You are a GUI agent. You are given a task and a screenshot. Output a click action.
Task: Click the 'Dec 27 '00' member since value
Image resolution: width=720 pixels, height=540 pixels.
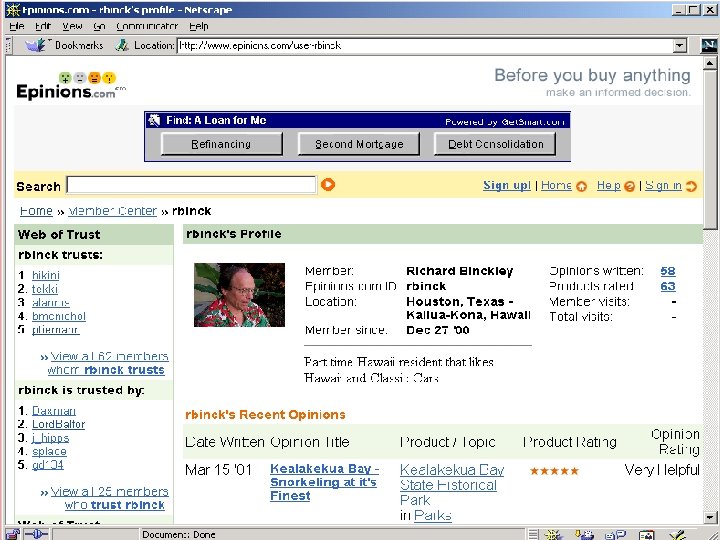pos(438,330)
